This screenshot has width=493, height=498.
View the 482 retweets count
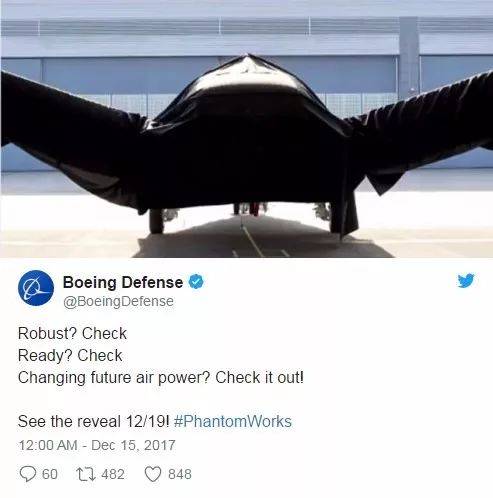[113, 474]
